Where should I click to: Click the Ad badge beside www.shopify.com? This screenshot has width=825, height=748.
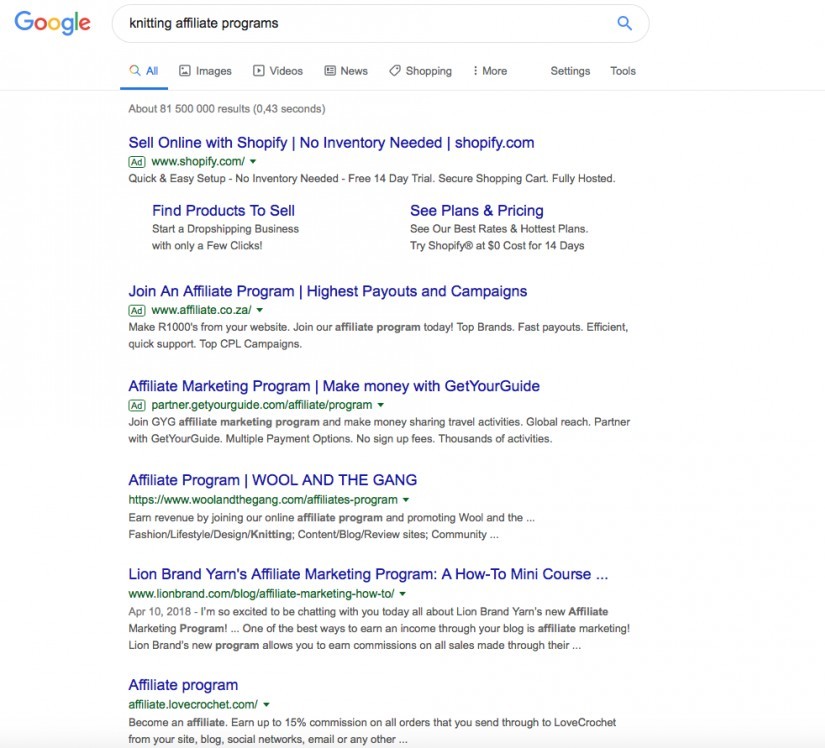click(137, 161)
